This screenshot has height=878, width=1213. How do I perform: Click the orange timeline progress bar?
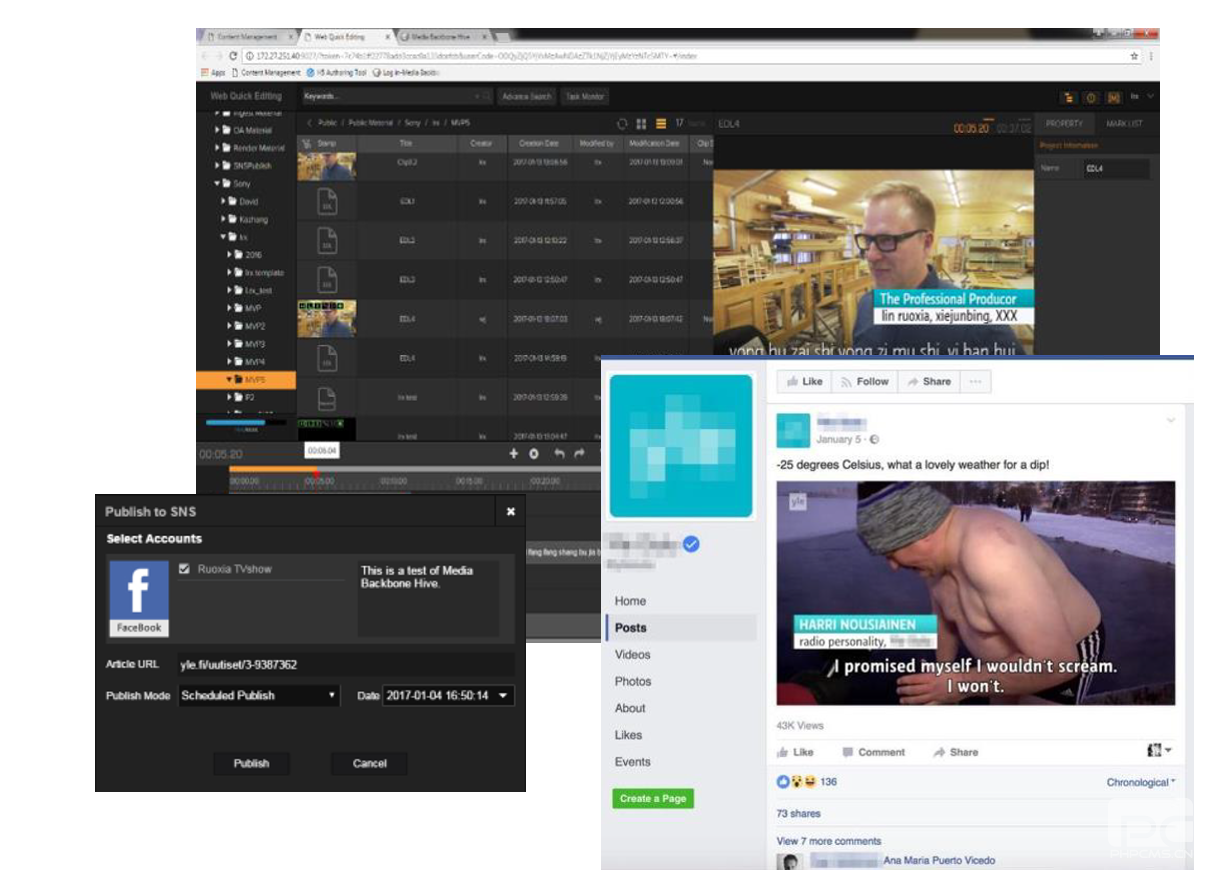point(272,469)
